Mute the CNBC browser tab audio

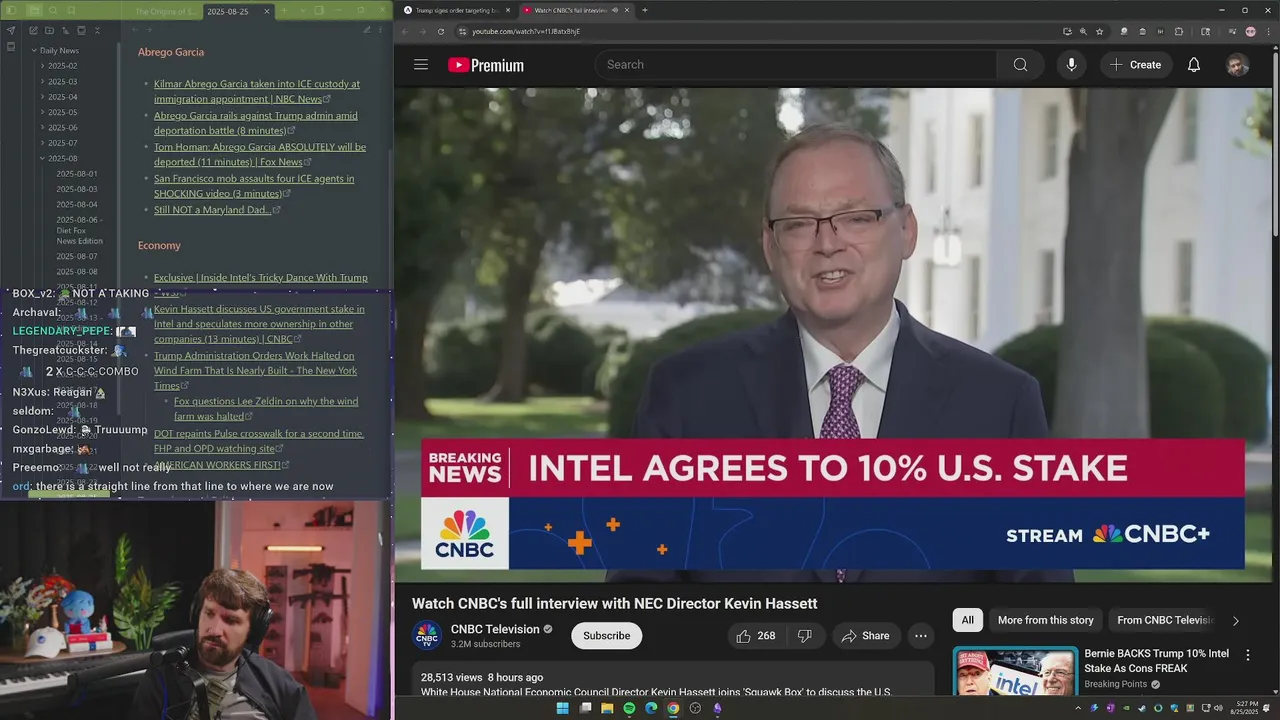pos(615,10)
